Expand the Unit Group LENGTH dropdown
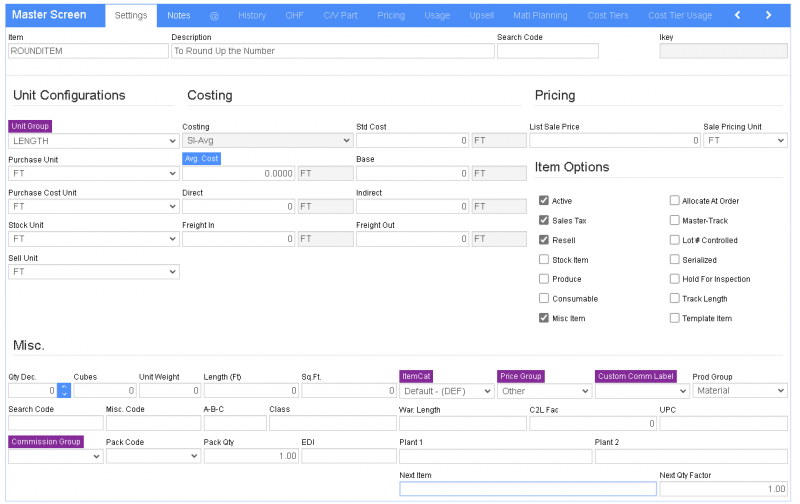 93,141
